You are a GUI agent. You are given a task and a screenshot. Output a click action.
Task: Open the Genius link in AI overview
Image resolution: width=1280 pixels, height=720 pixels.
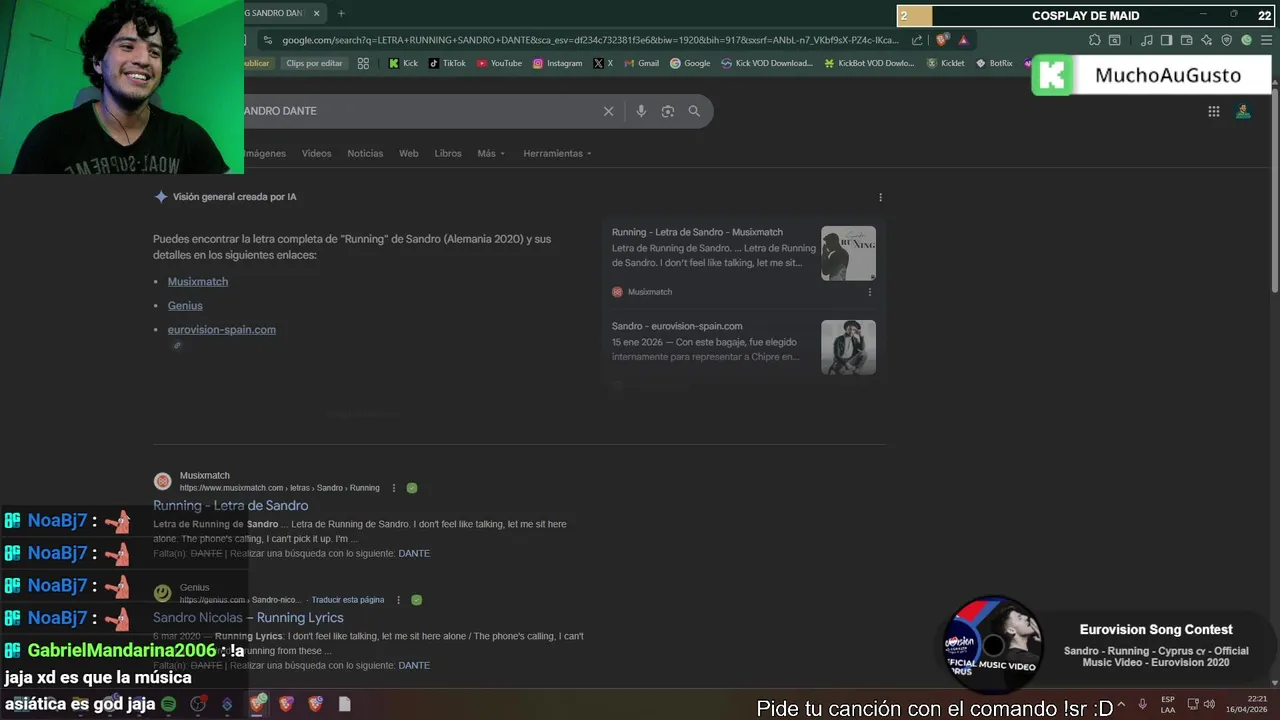coord(185,306)
